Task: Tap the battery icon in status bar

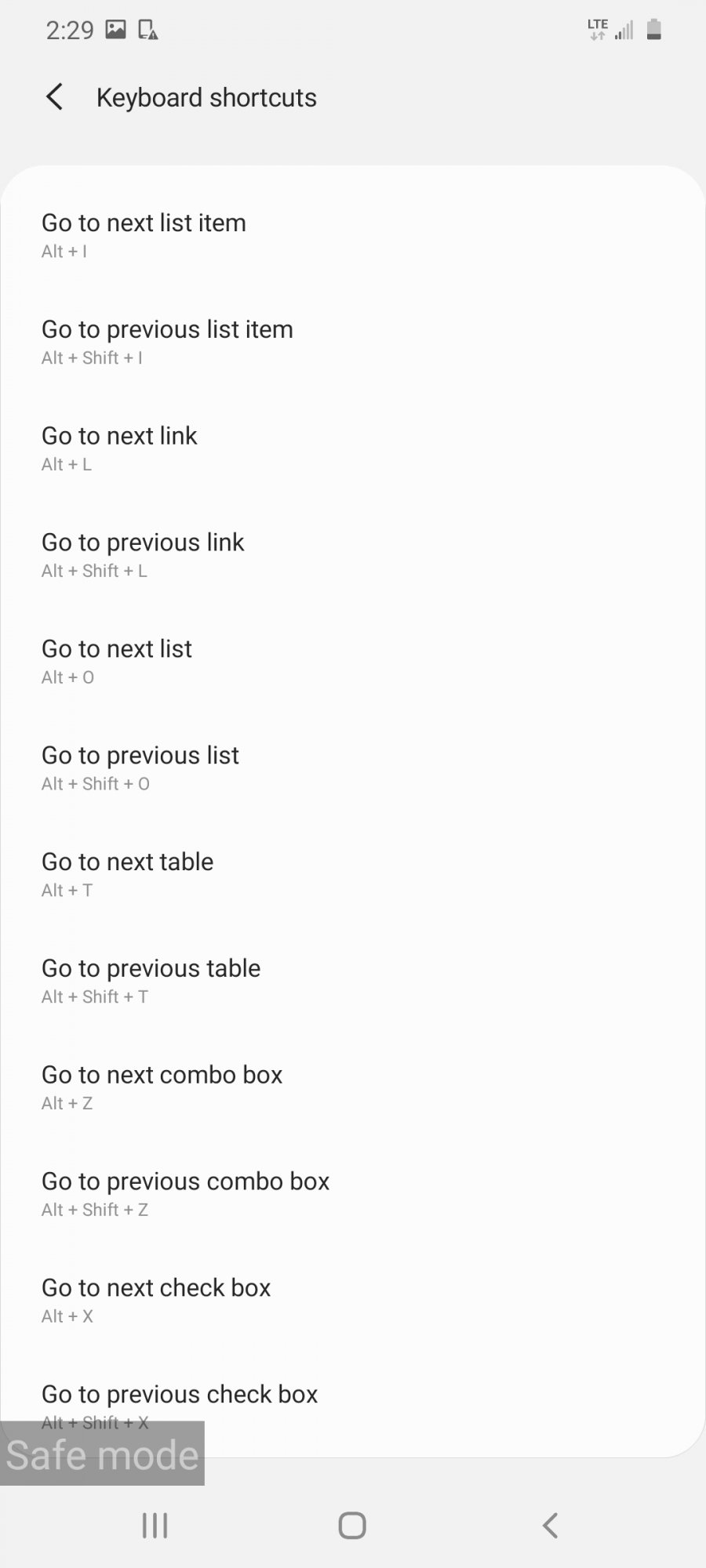Action: pos(654,30)
